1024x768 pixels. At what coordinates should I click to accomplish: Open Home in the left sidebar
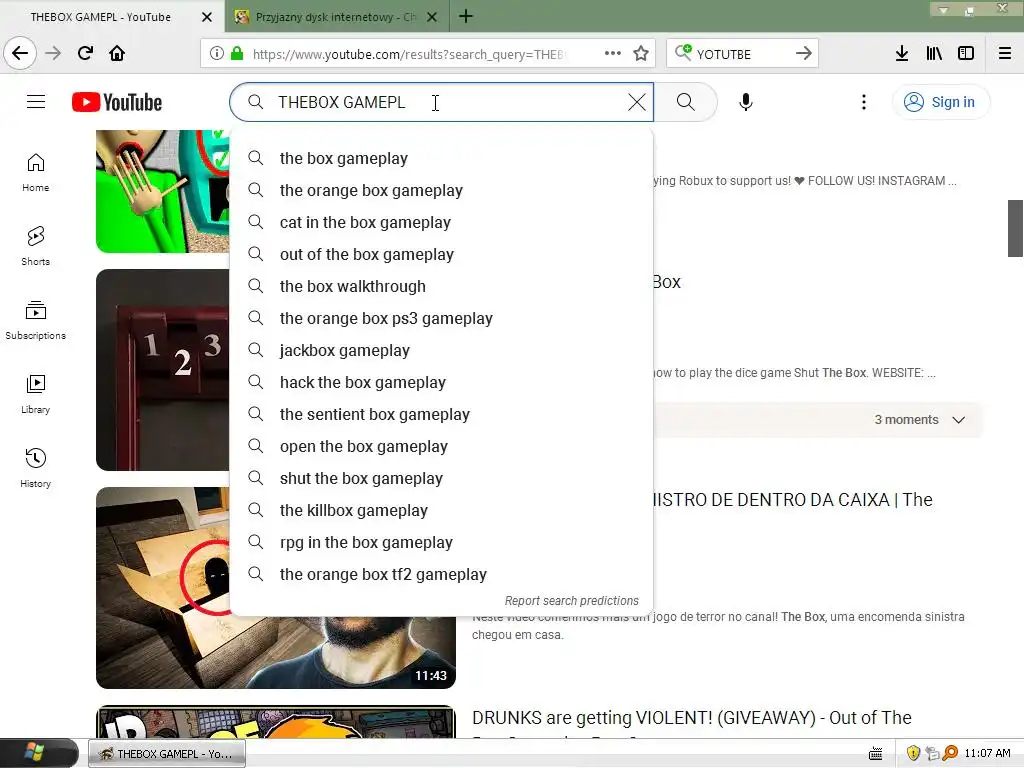click(36, 172)
